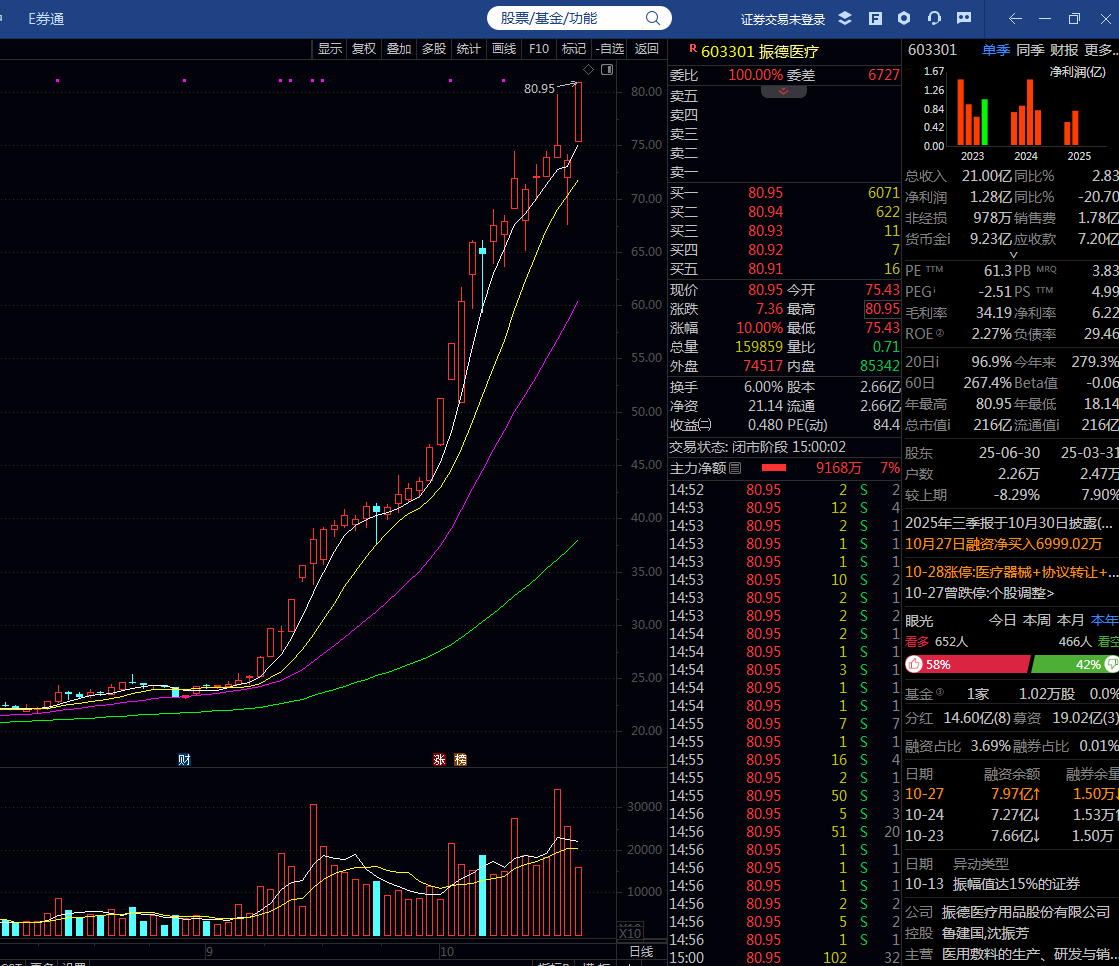Open 10月27日融资净买入6999.02万 news
The width and height of the screenshot is (1119, 966).
(x=1003, y=544)
